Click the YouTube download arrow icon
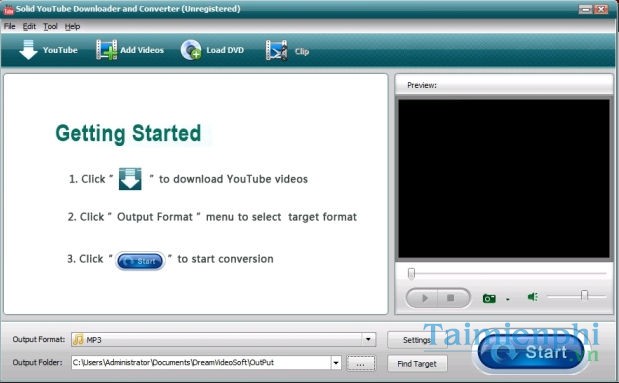 coord(28,50)
